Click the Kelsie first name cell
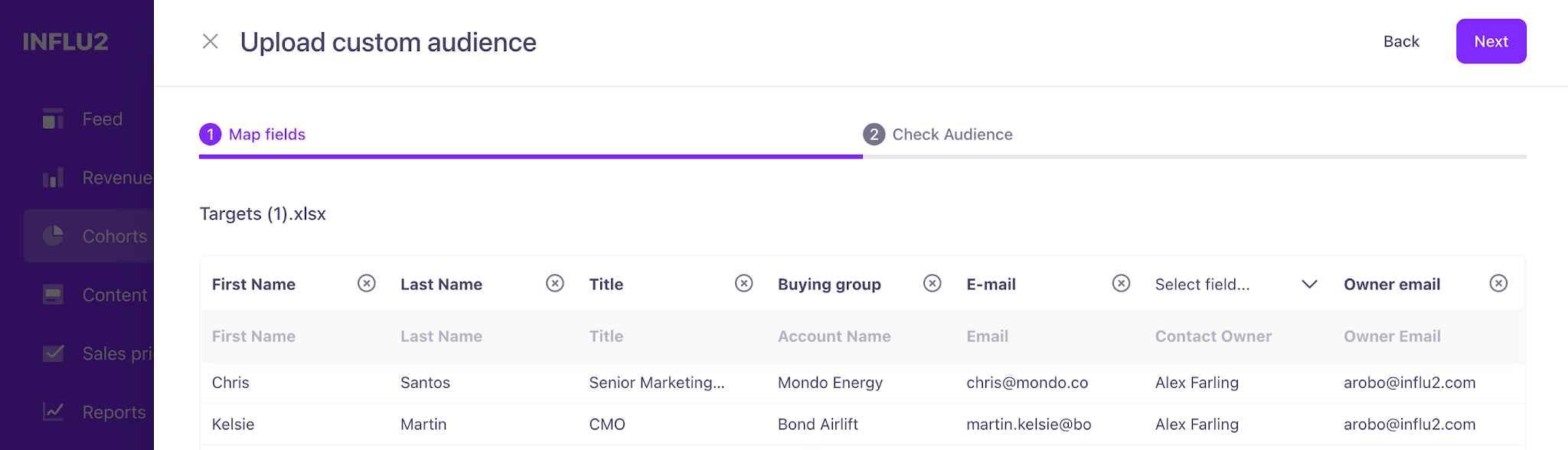Screen dimensions: 1568x450 233,424
